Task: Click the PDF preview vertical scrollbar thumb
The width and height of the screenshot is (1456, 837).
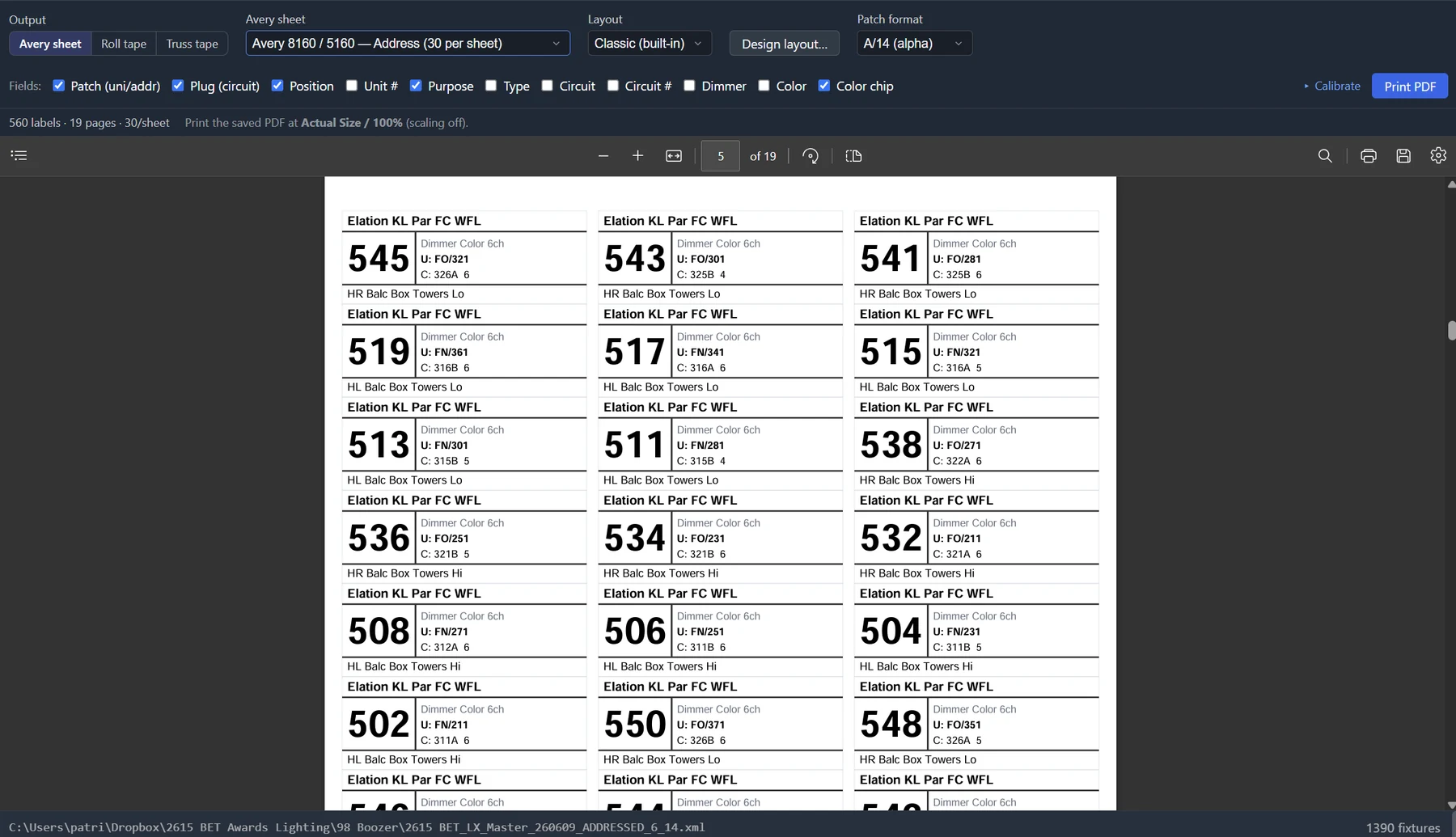Action: coord(1451,330)
